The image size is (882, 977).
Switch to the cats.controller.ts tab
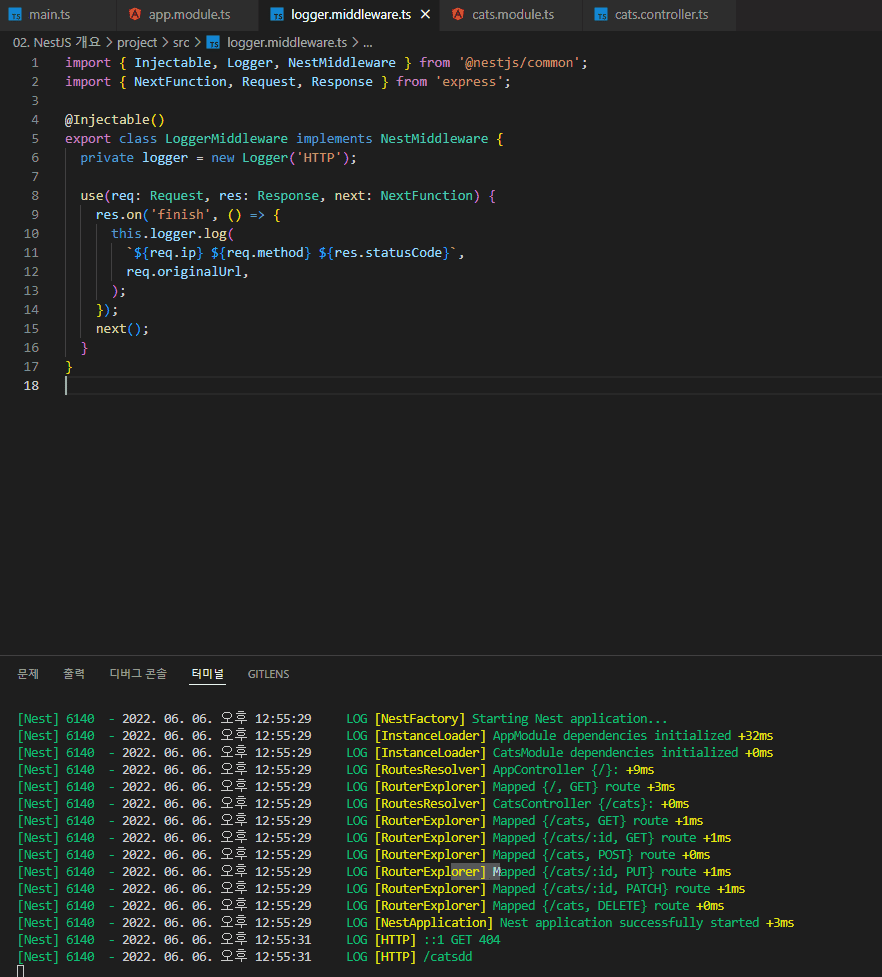click(x=661, y=15)
